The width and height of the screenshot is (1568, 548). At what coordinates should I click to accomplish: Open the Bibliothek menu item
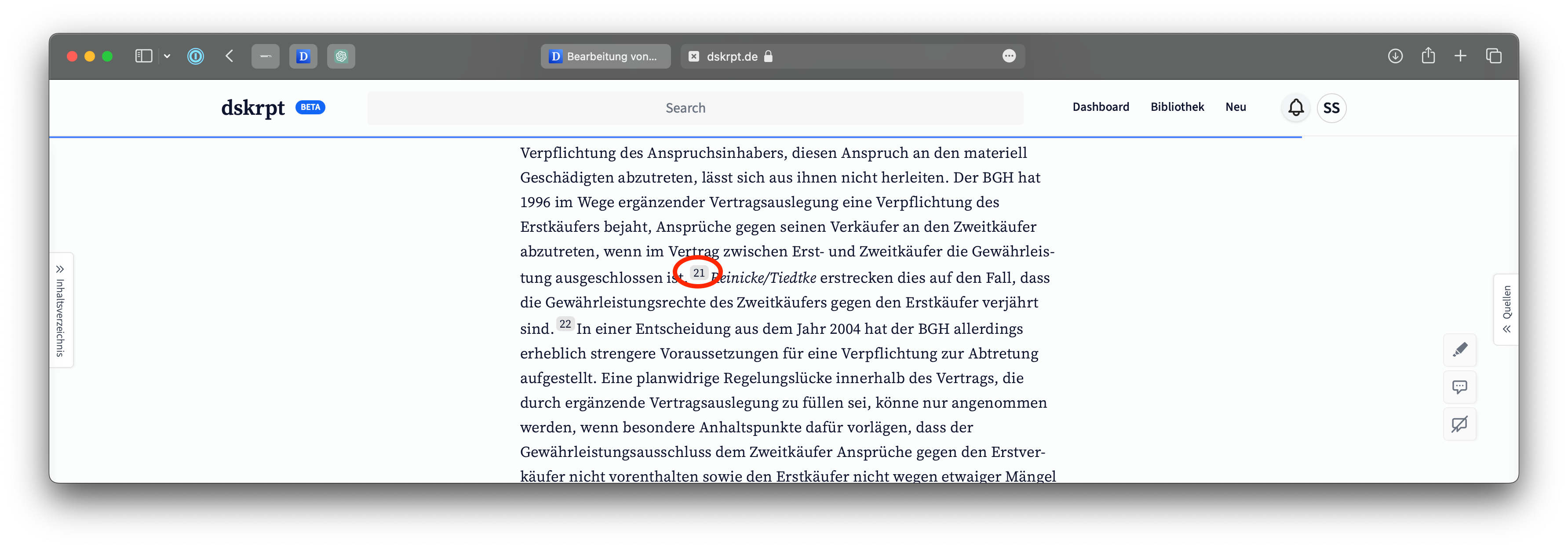pos(1177,107)
